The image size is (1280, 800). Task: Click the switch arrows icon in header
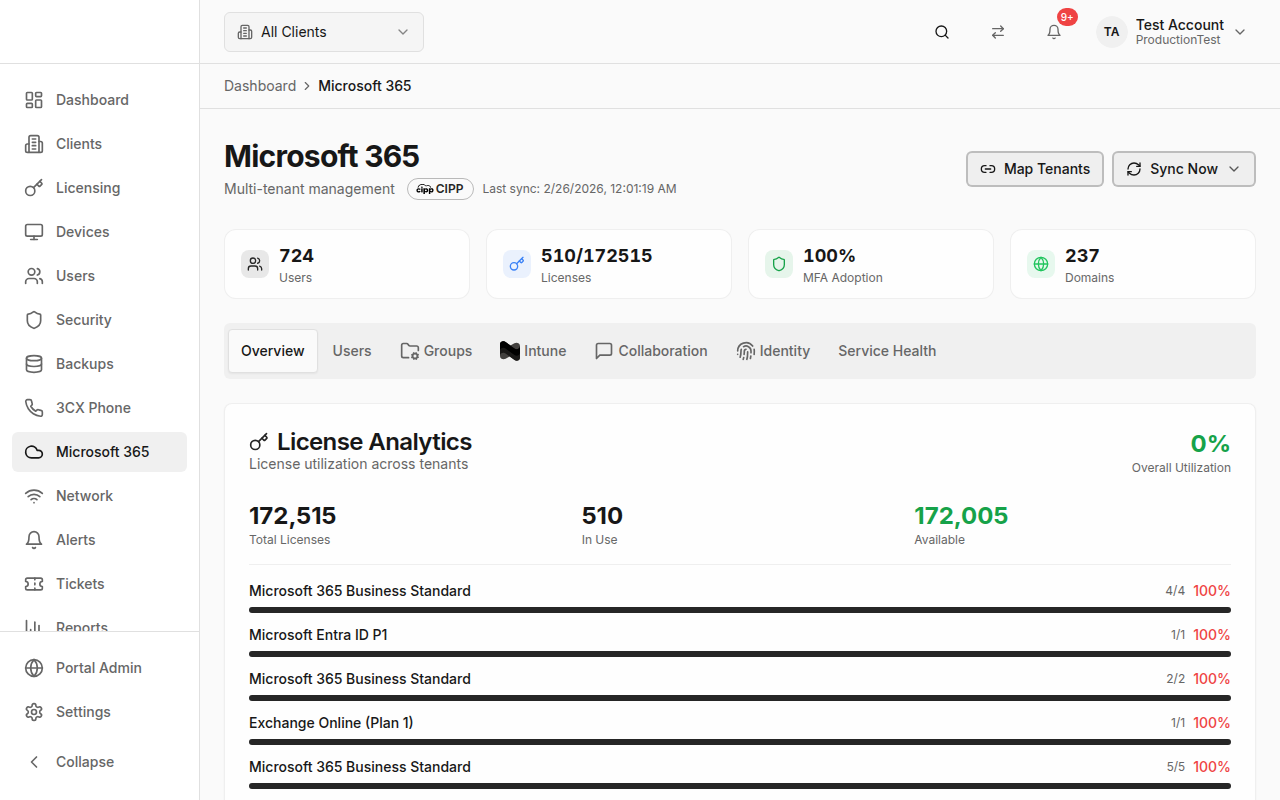[x=998, y=32]
